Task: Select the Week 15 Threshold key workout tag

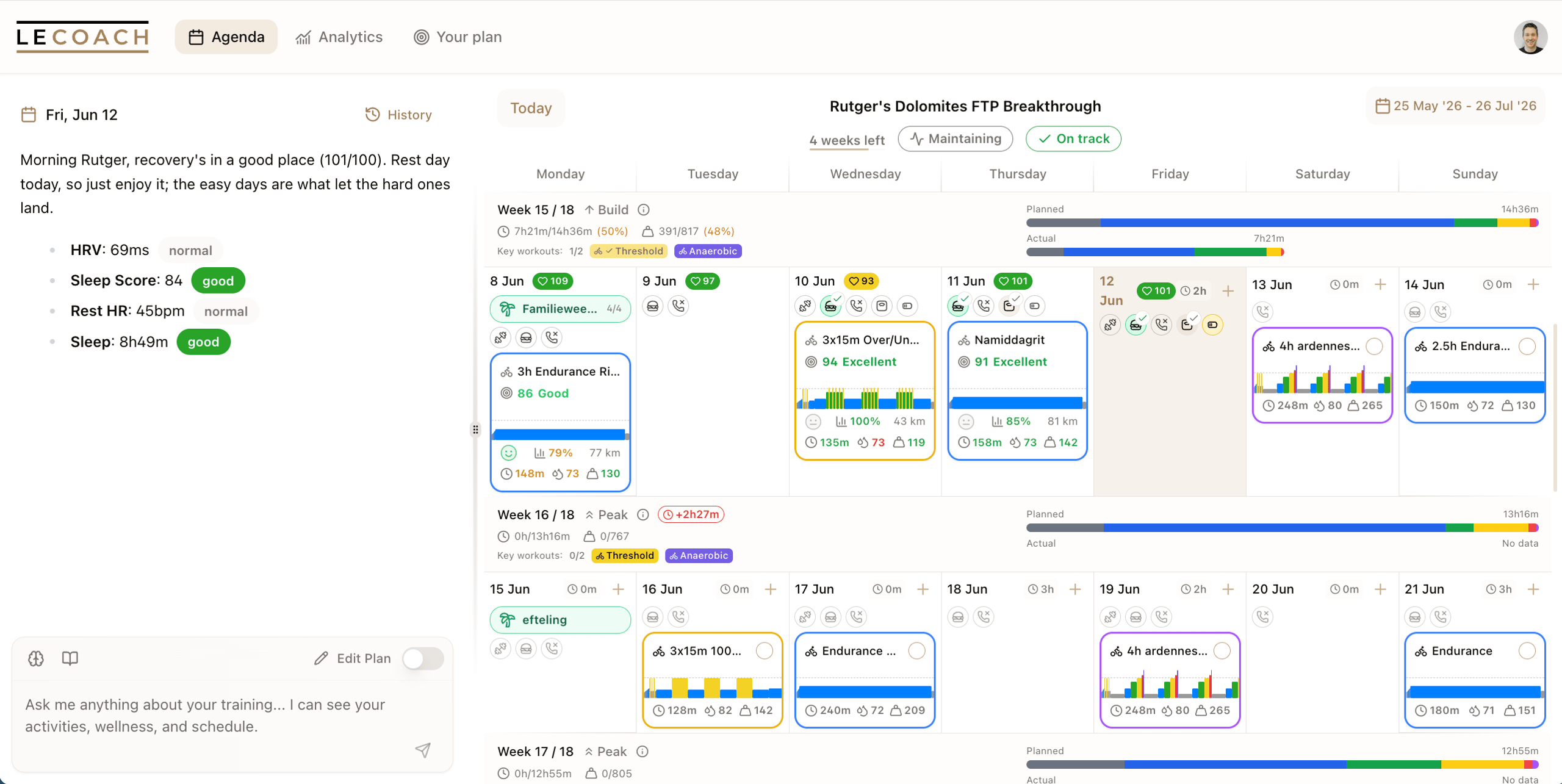Action: [628, 251]
